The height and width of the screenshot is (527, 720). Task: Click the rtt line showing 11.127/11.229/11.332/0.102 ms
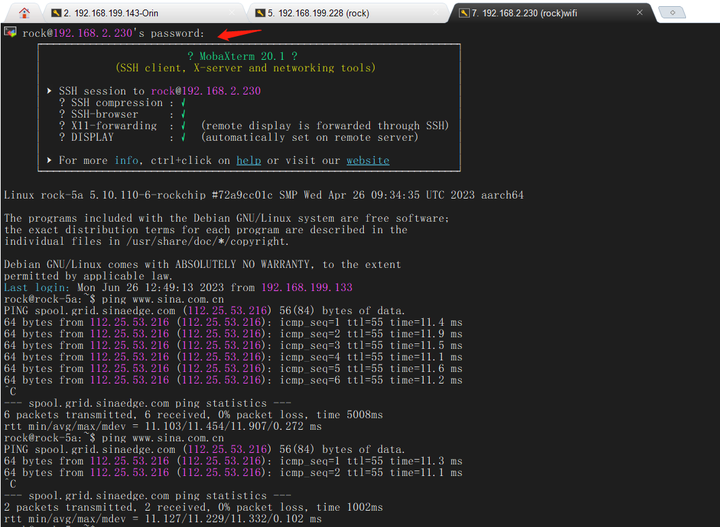[163, 519]
